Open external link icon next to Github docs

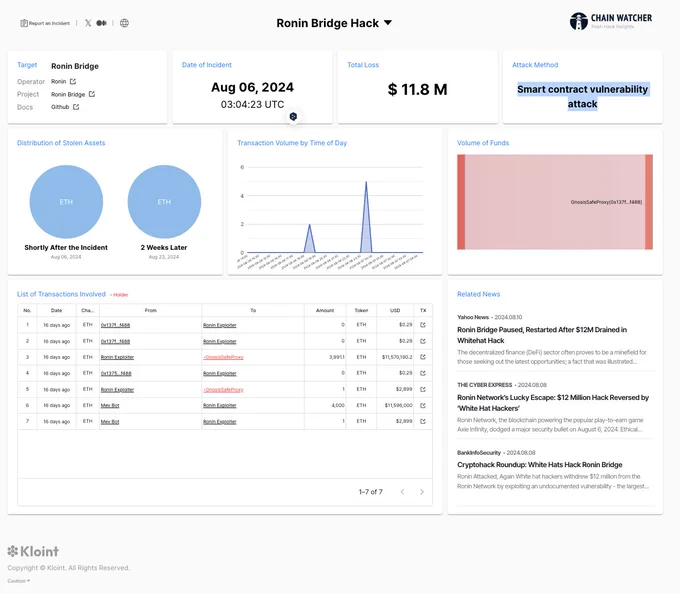[x=76, y=107]
